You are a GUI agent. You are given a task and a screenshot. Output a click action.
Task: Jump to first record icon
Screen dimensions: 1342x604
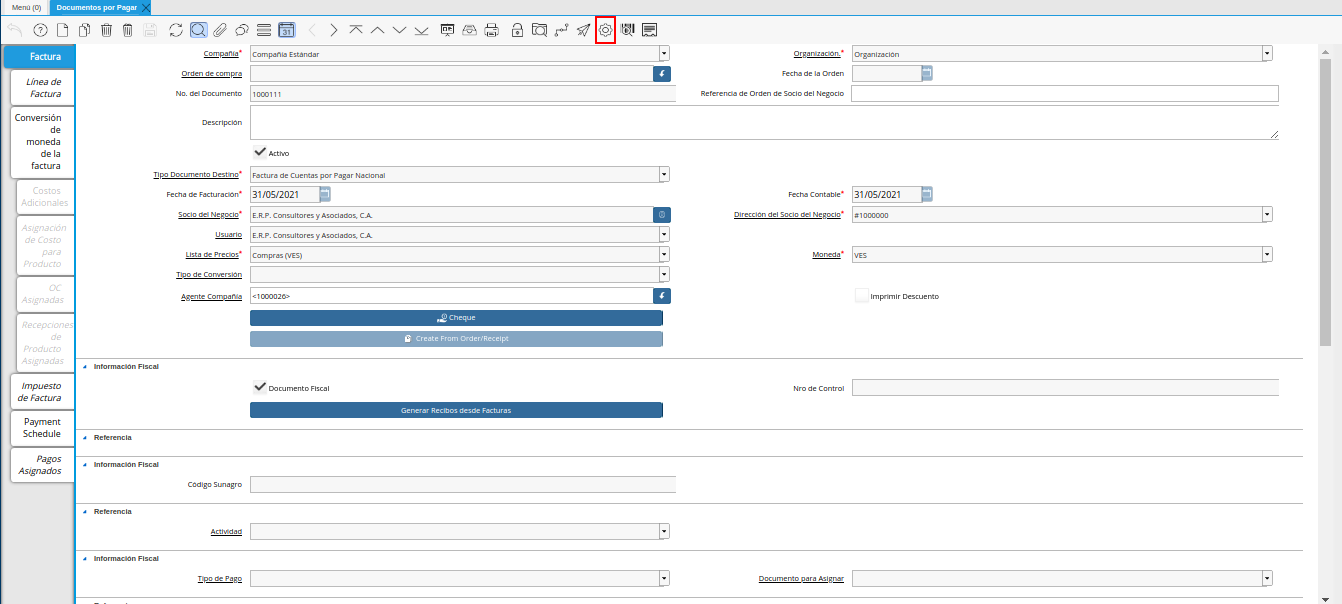point(356,30)
